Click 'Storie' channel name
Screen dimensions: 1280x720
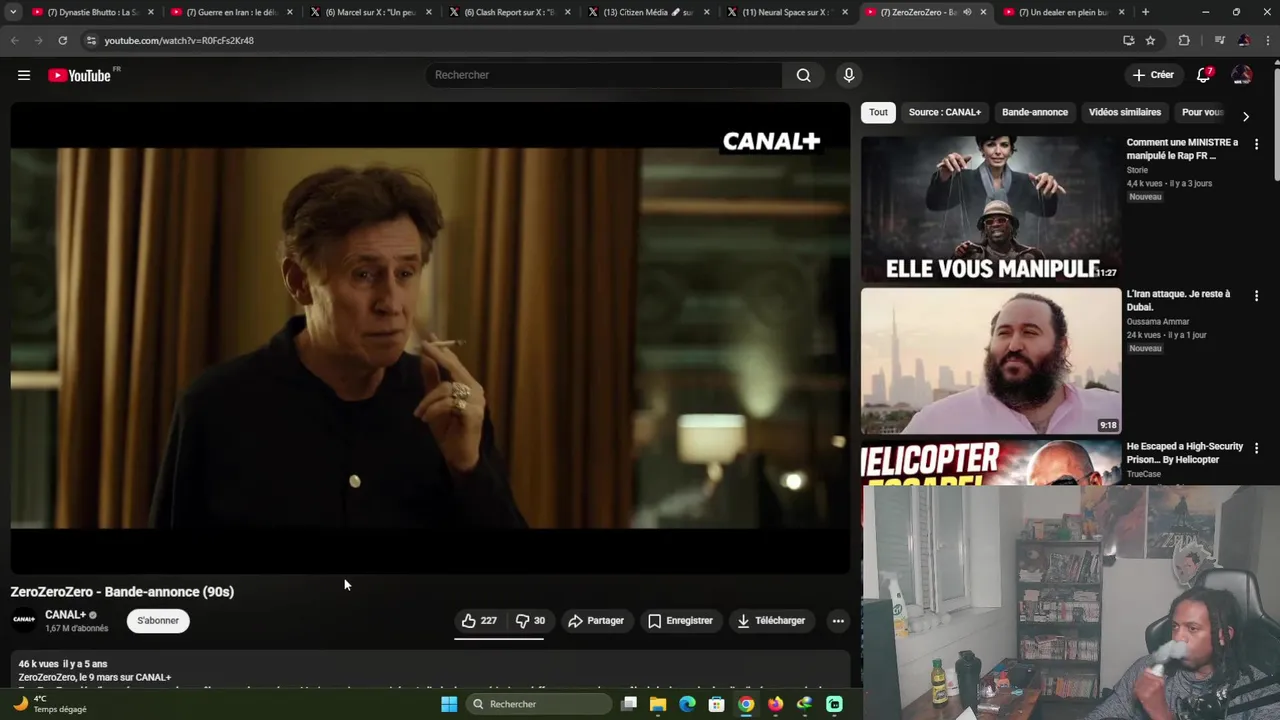click(x=1137, y=170)
